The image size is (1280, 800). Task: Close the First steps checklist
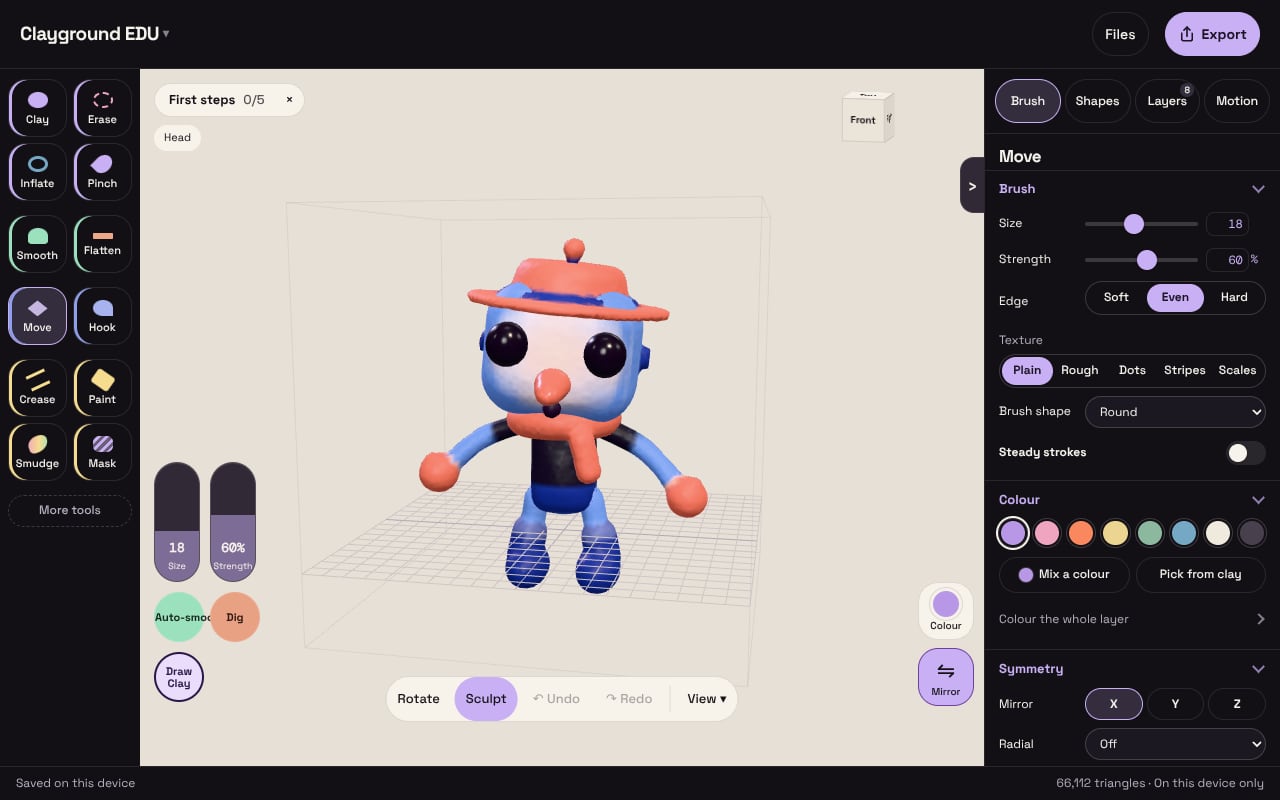289,100
